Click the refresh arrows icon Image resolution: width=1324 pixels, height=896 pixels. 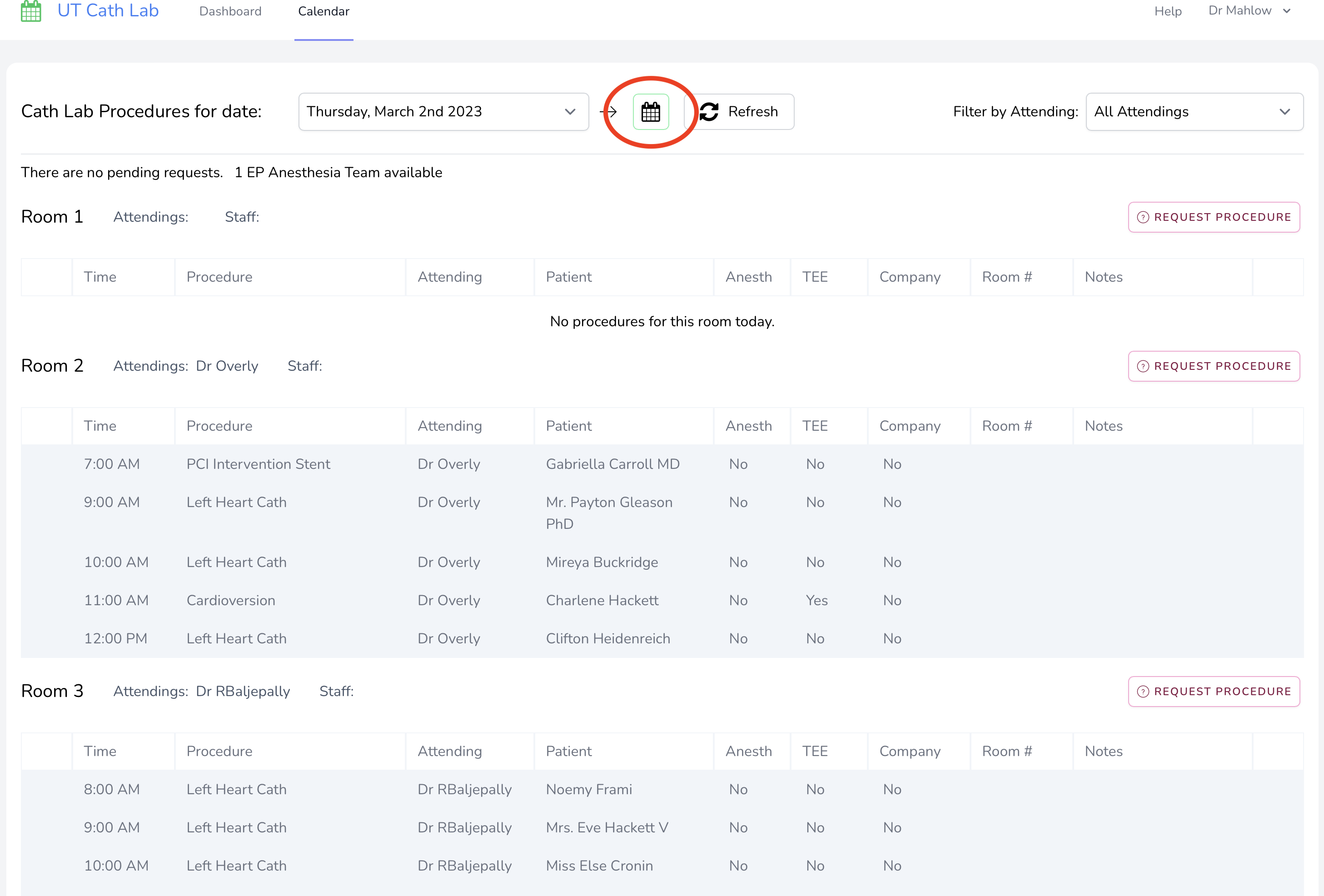pyautogui.click(x=709, y=112)
